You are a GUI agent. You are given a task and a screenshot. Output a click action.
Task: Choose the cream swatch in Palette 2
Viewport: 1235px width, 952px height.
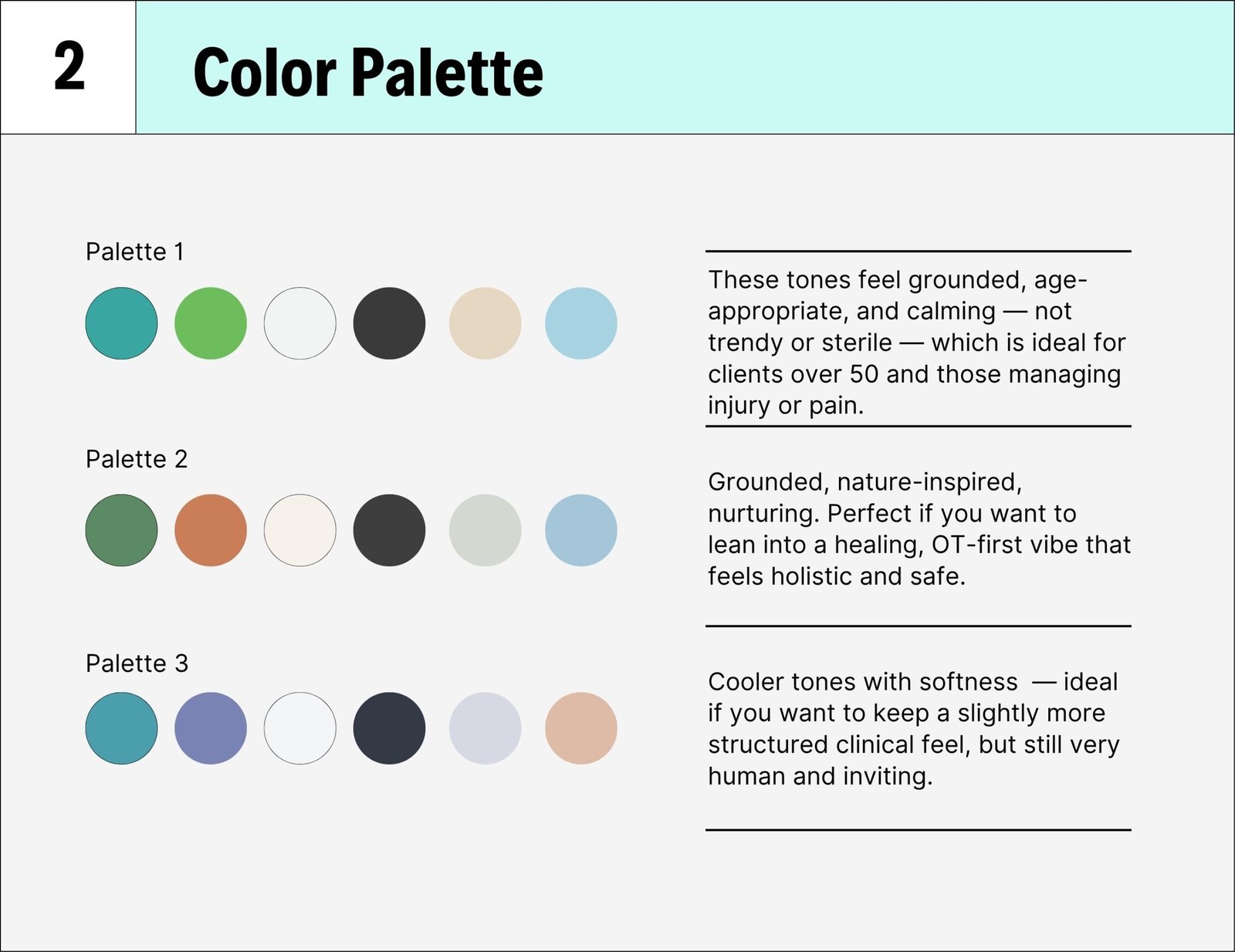(300, 530)
